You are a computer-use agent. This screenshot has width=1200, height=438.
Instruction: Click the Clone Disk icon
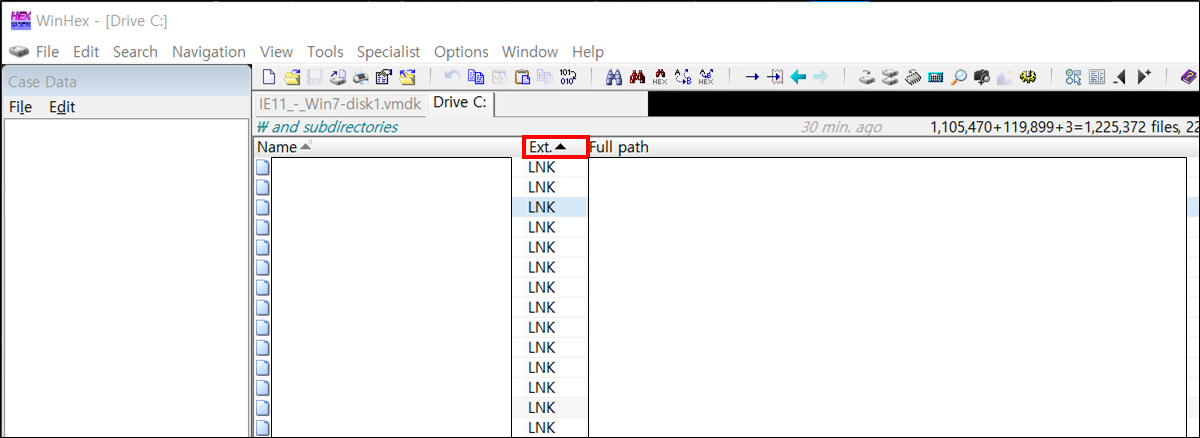[868, 76]
